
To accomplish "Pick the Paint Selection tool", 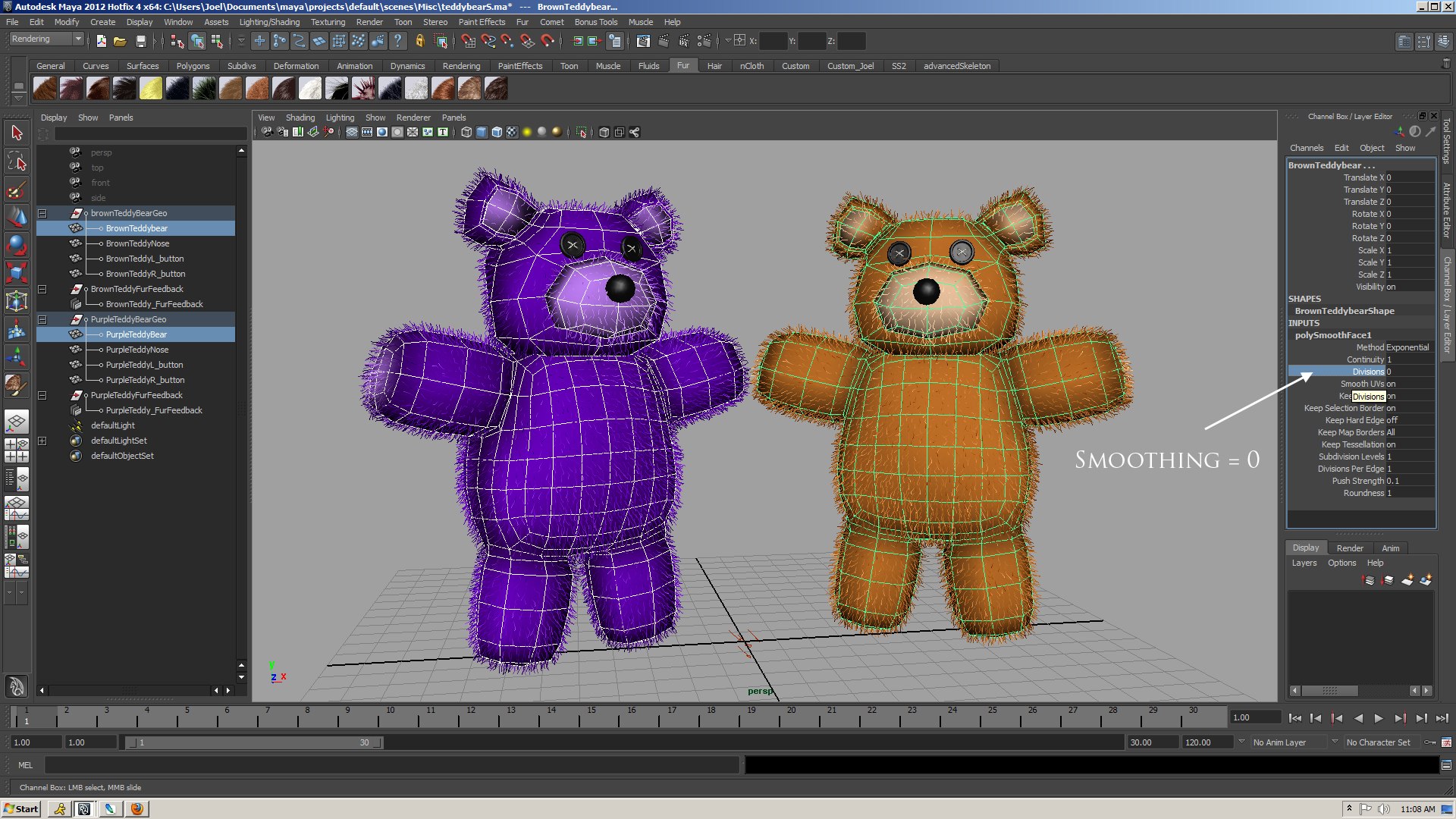I will (x=17, y=190).
